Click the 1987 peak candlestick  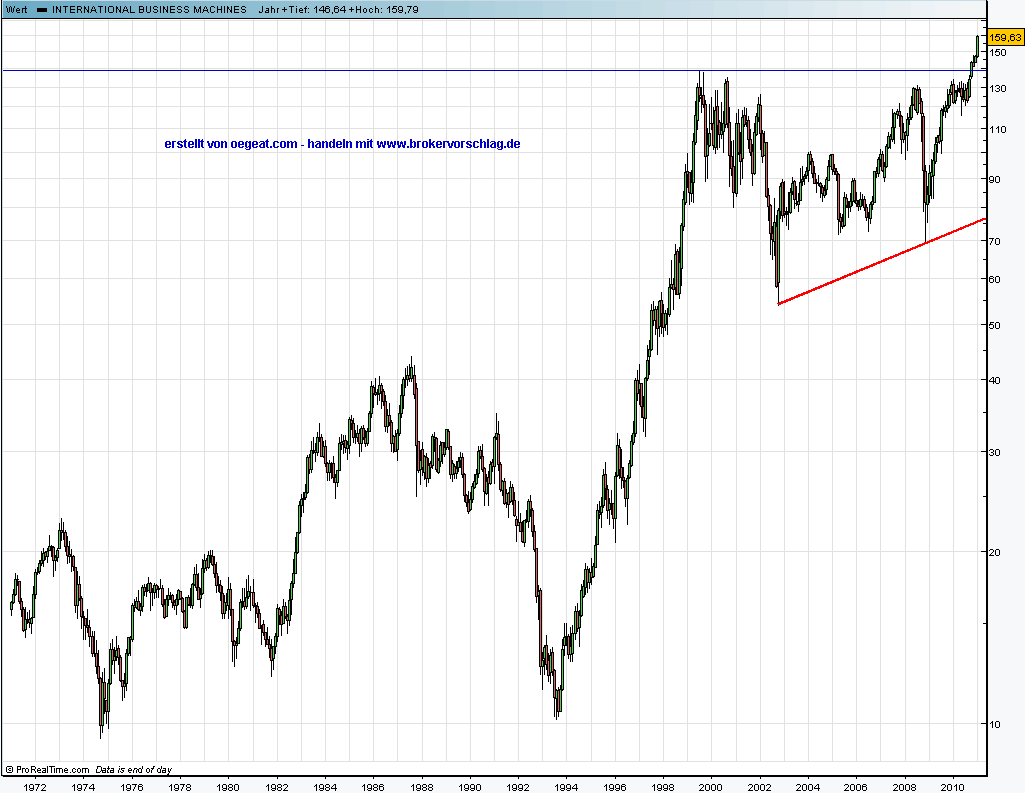(411, 373)
